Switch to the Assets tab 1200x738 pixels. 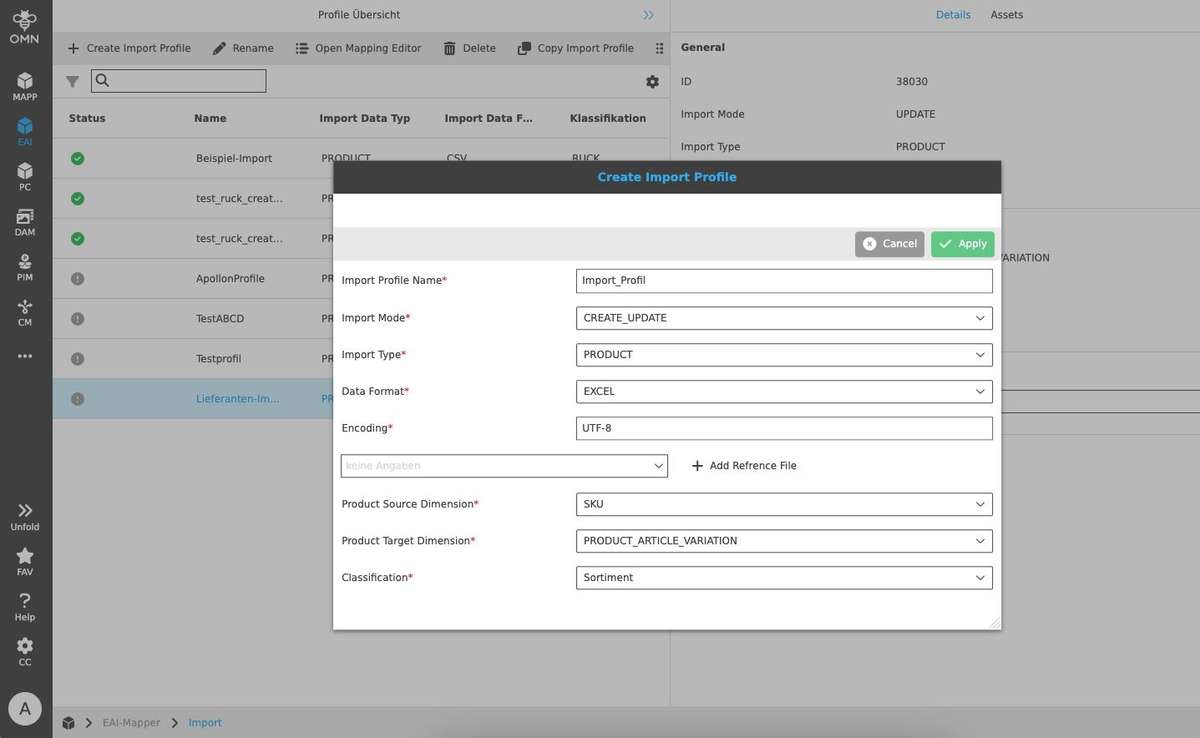(x=1006, y=15)
